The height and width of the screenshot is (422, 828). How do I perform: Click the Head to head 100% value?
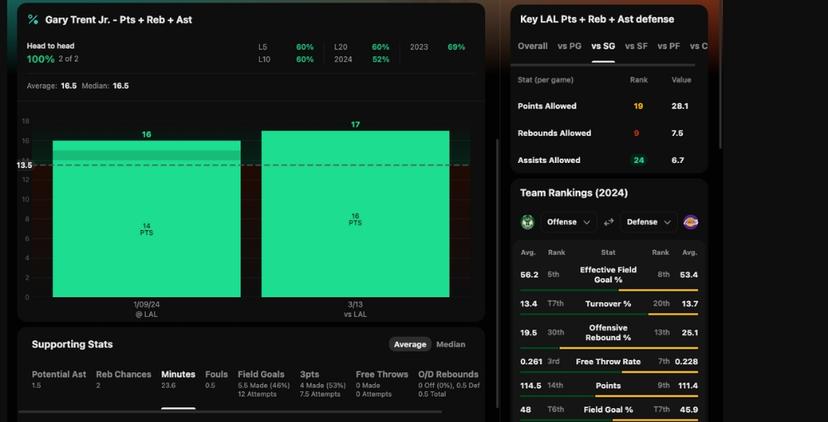[x=41, y=59]
